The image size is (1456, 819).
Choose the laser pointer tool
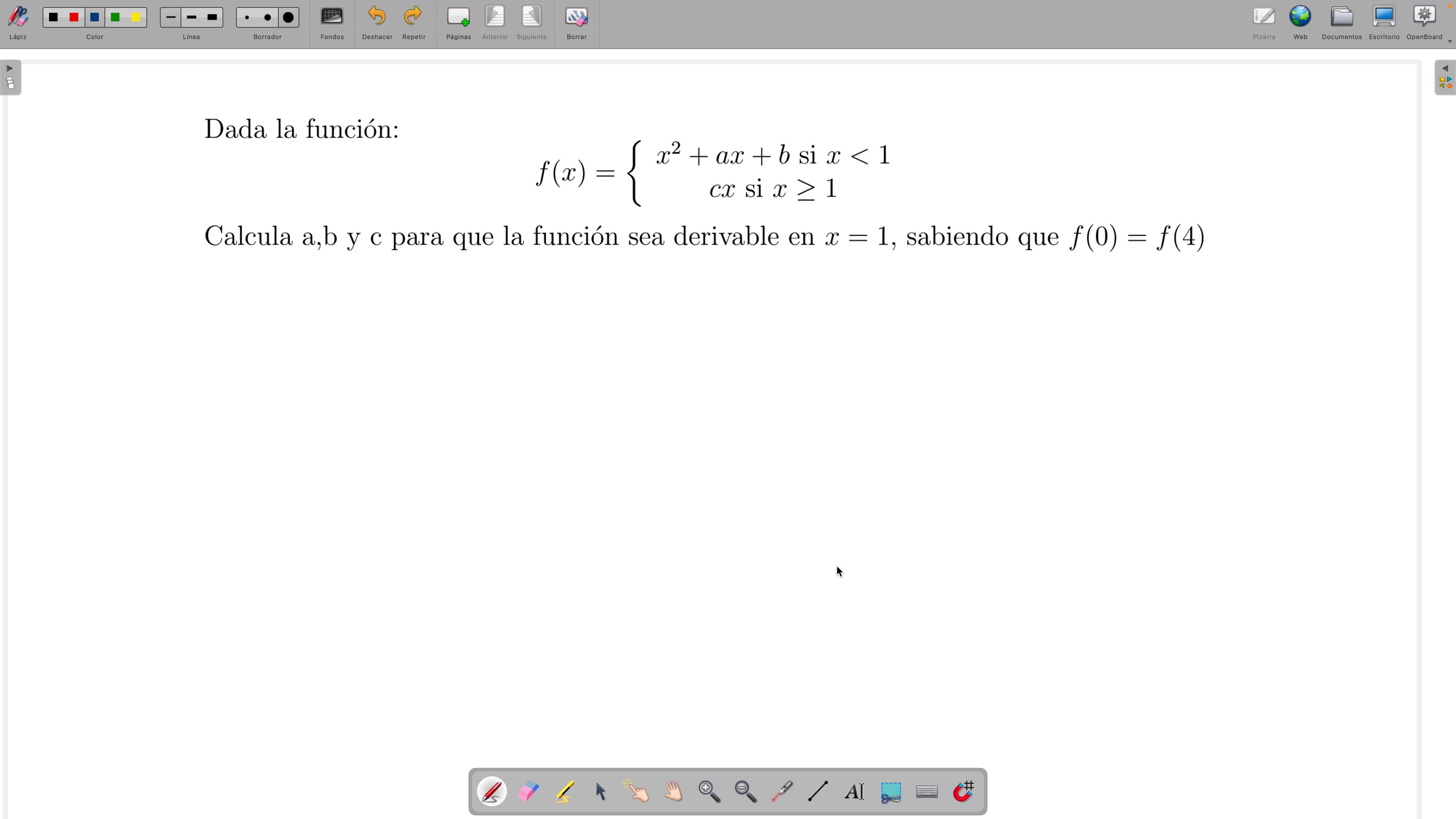pos(782,791)
